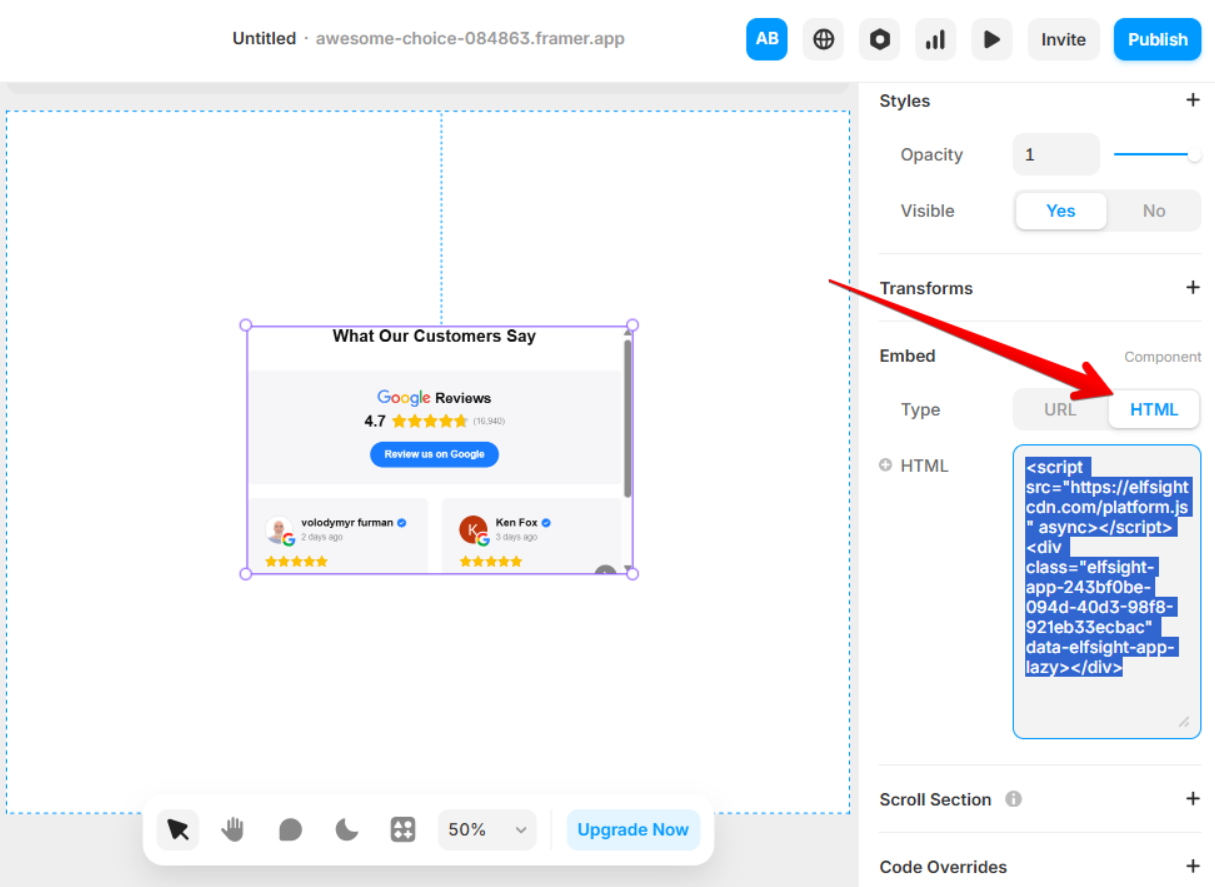
Task: Click the HTML code text area
Action: [1107, 592]
